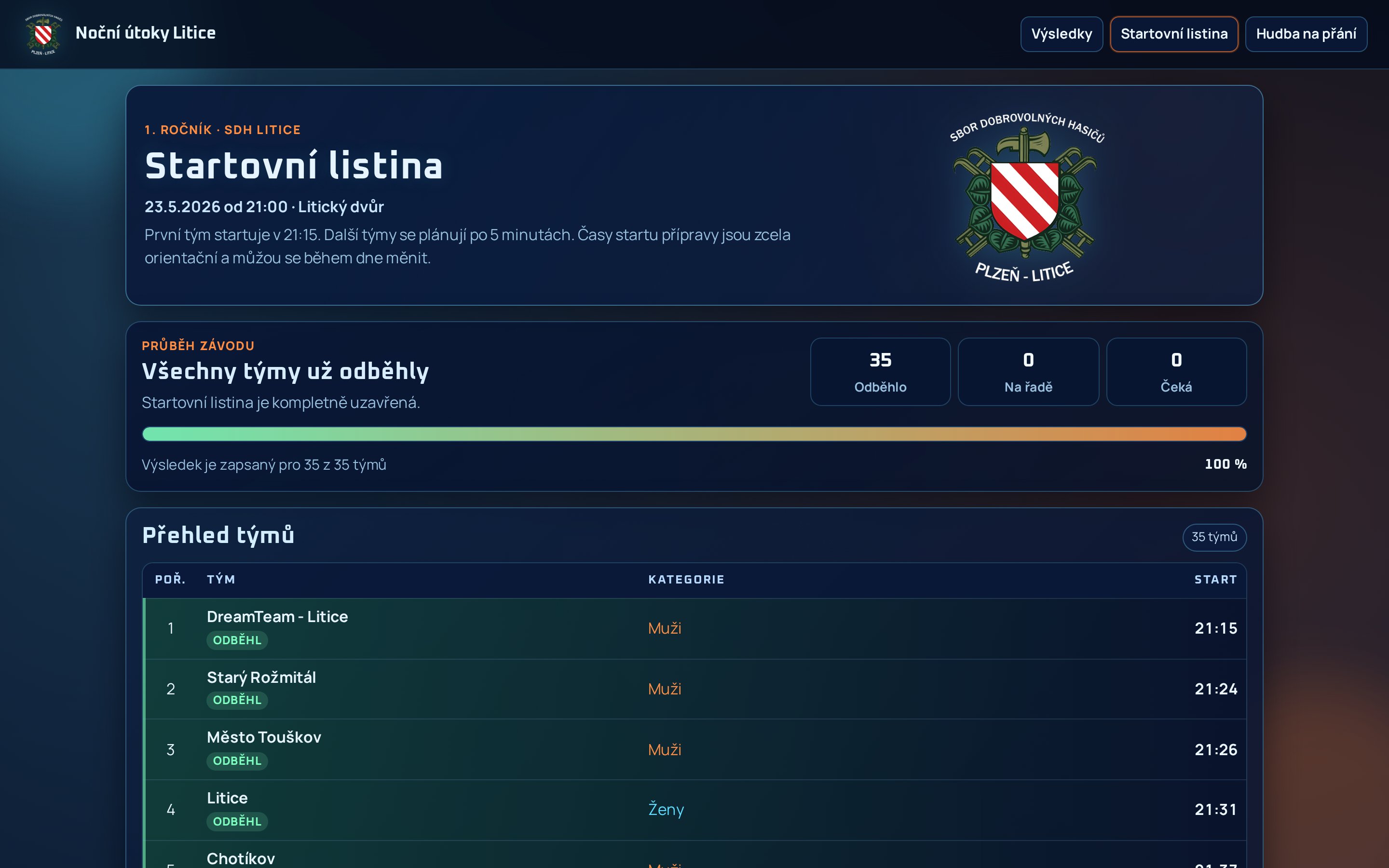Click the START column header
The width and height of the screenshot is (1389, 868).
pos(1216,579)
